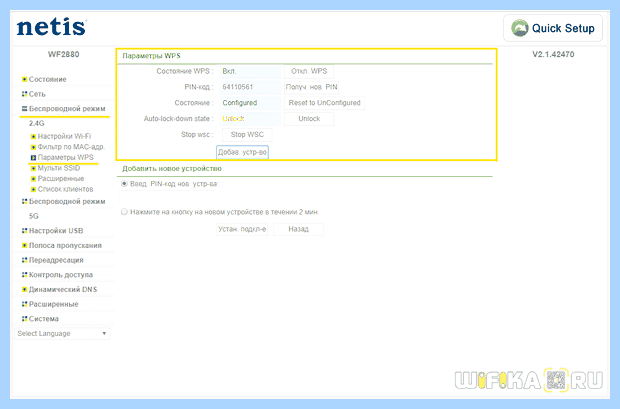Click the Unlock button
The width and height of the screenshot is (620, 409).
[x=309, y=119]
